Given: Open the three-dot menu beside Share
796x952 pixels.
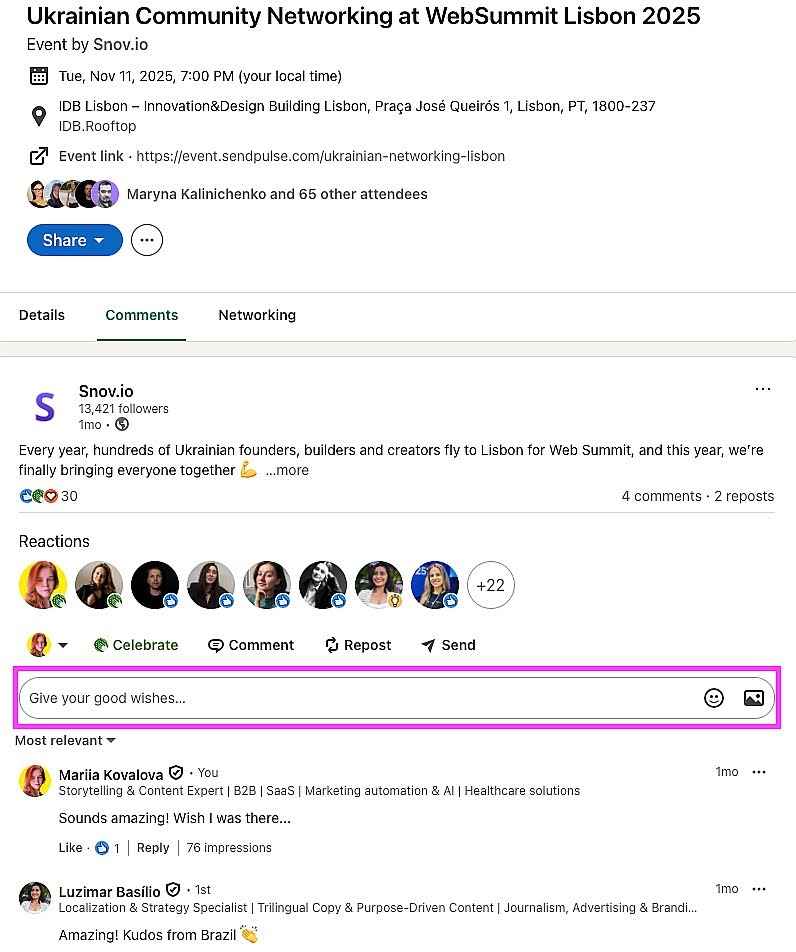Looking at the screenshot, I should (147, 240).
